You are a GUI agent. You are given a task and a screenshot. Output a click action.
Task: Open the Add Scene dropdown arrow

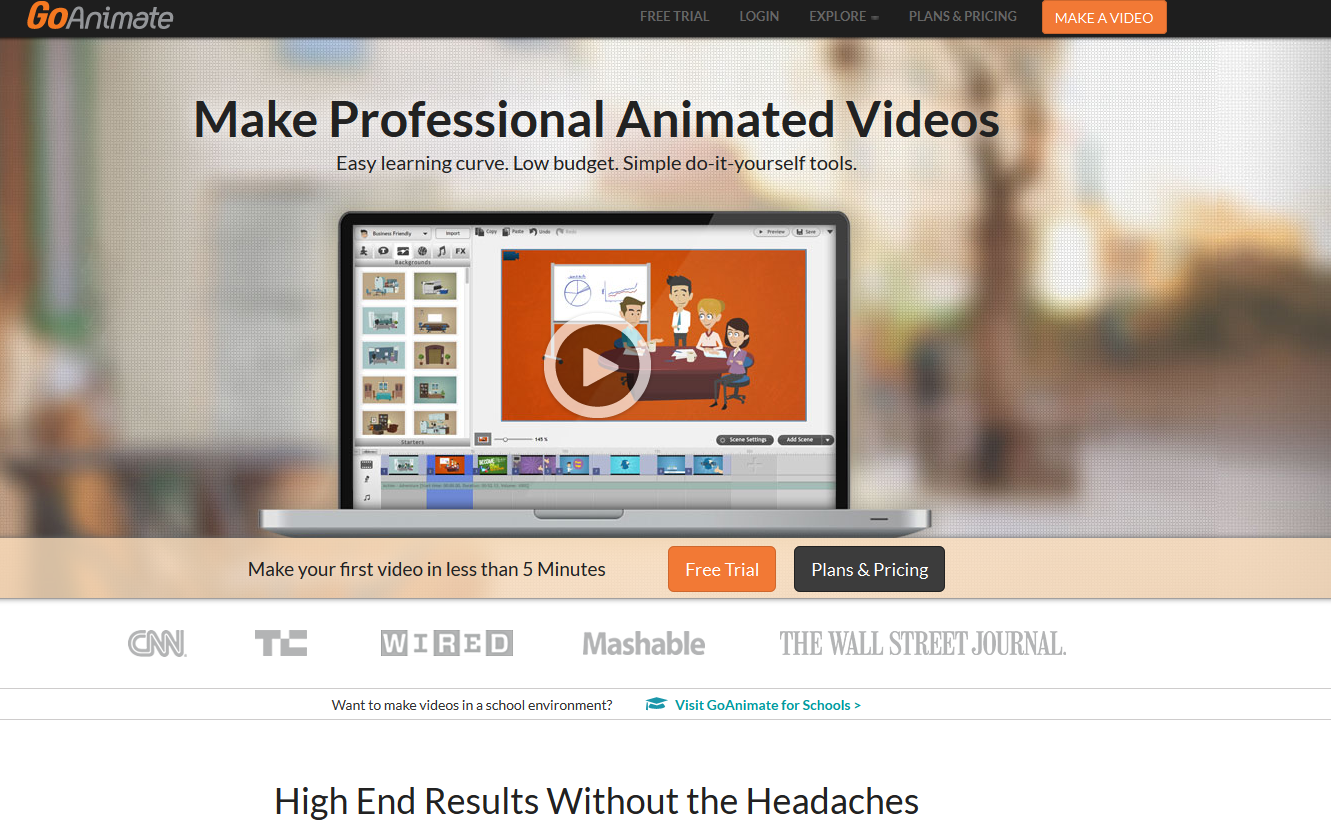pyautogui.click(x=828, y=439)
